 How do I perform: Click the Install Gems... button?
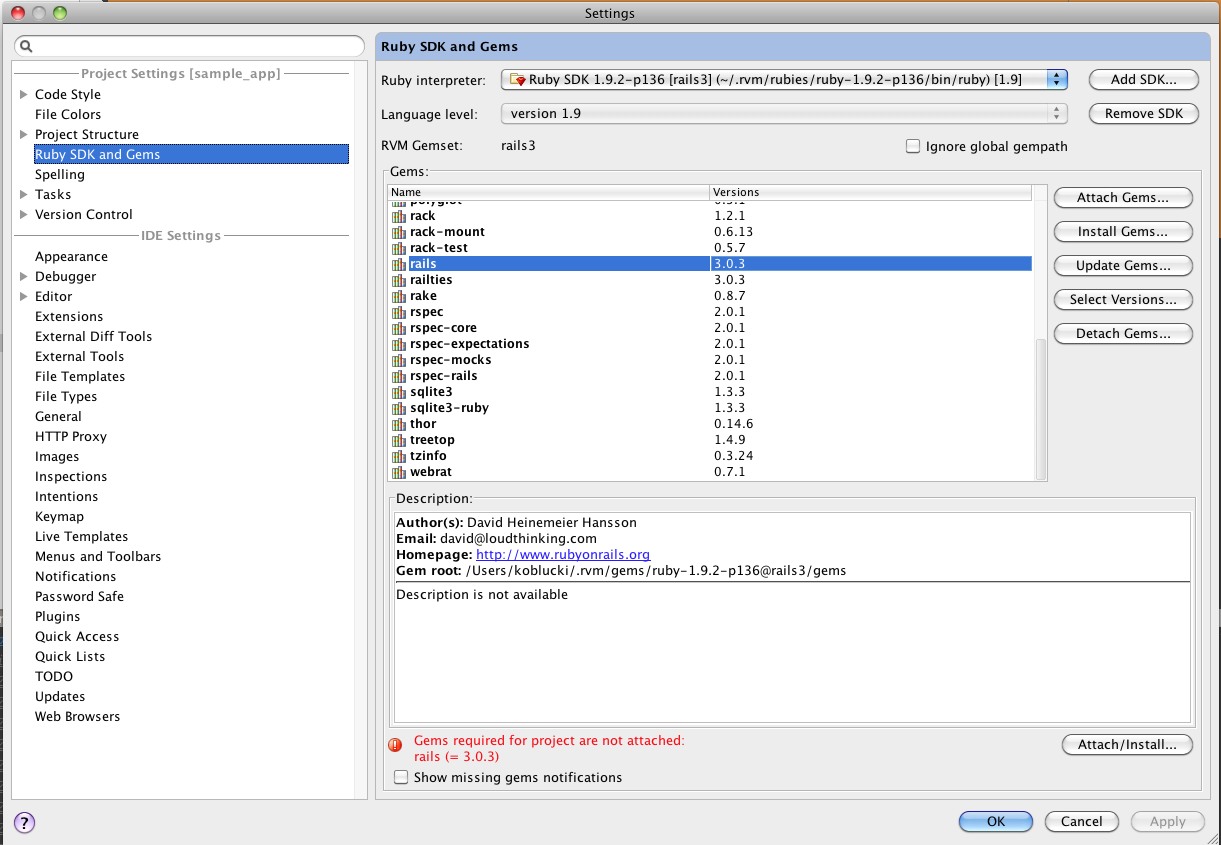coord(1123,232)
